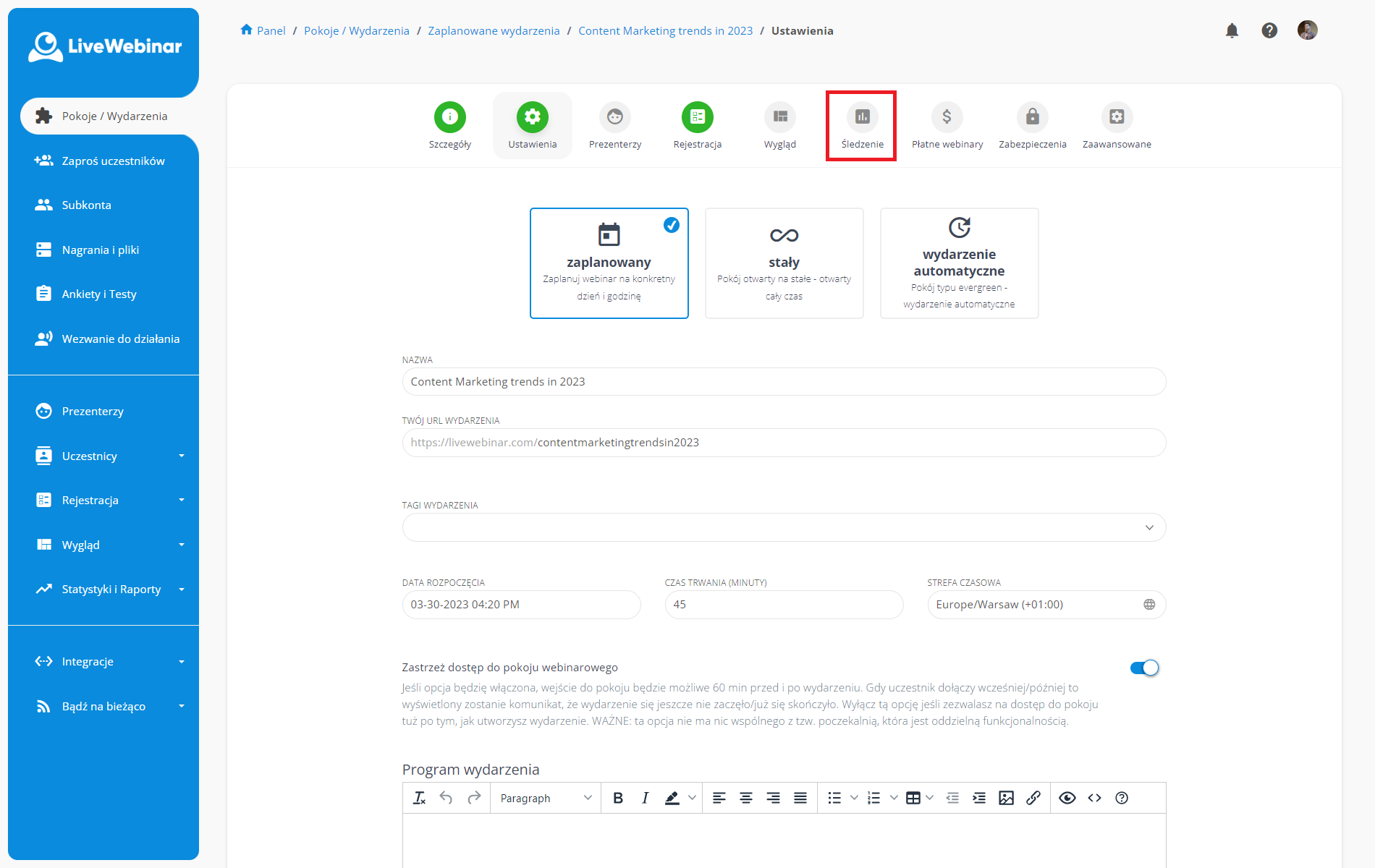Viewport: 1375px width, 868px height.
Task: Click the Czas trwania minutes field
Action: coord(784,605)
